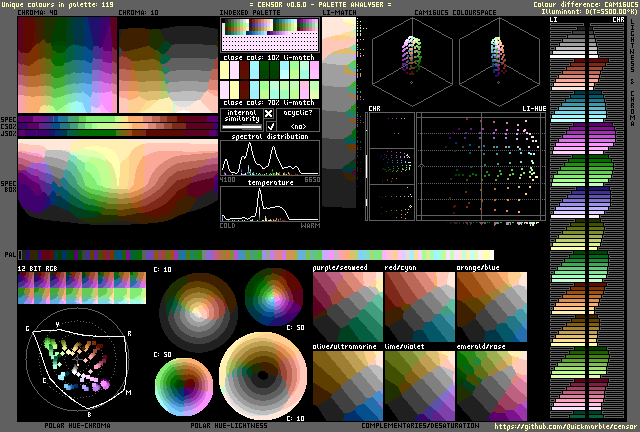Click the polar hue-chroma gamut plot

click(78, 359)
